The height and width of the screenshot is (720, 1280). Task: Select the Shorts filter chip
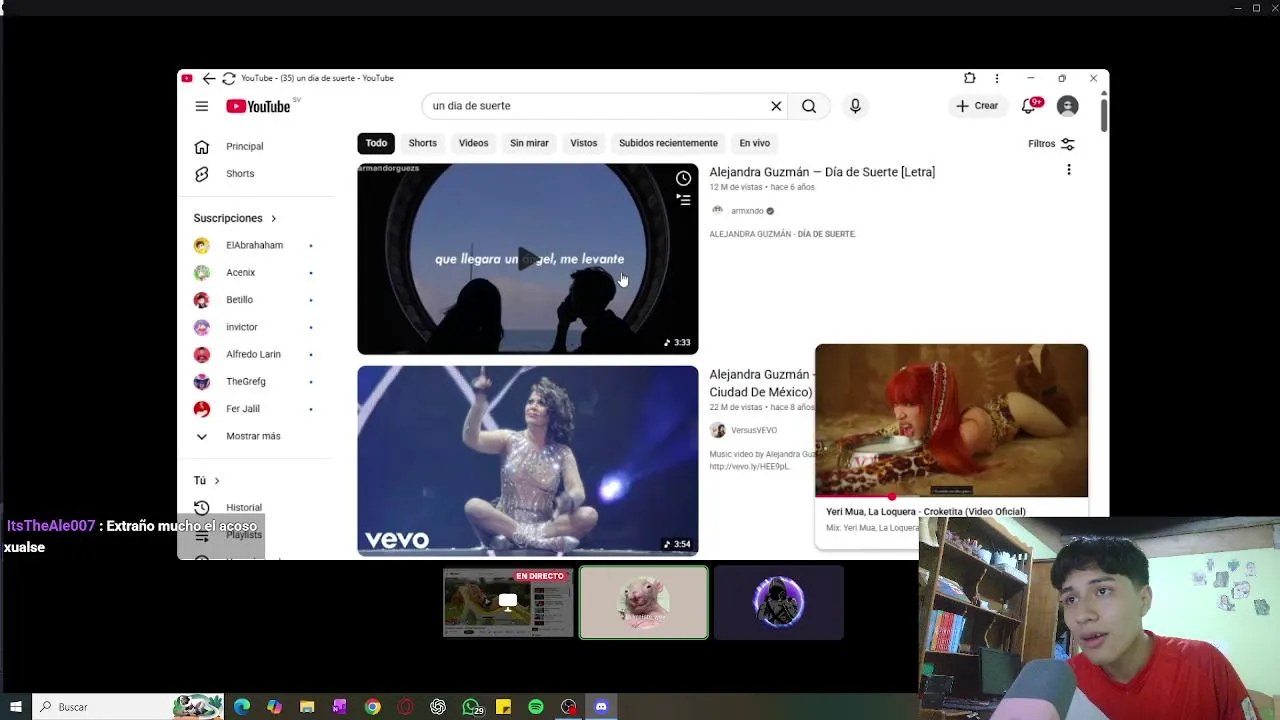[x=422, y=143]
